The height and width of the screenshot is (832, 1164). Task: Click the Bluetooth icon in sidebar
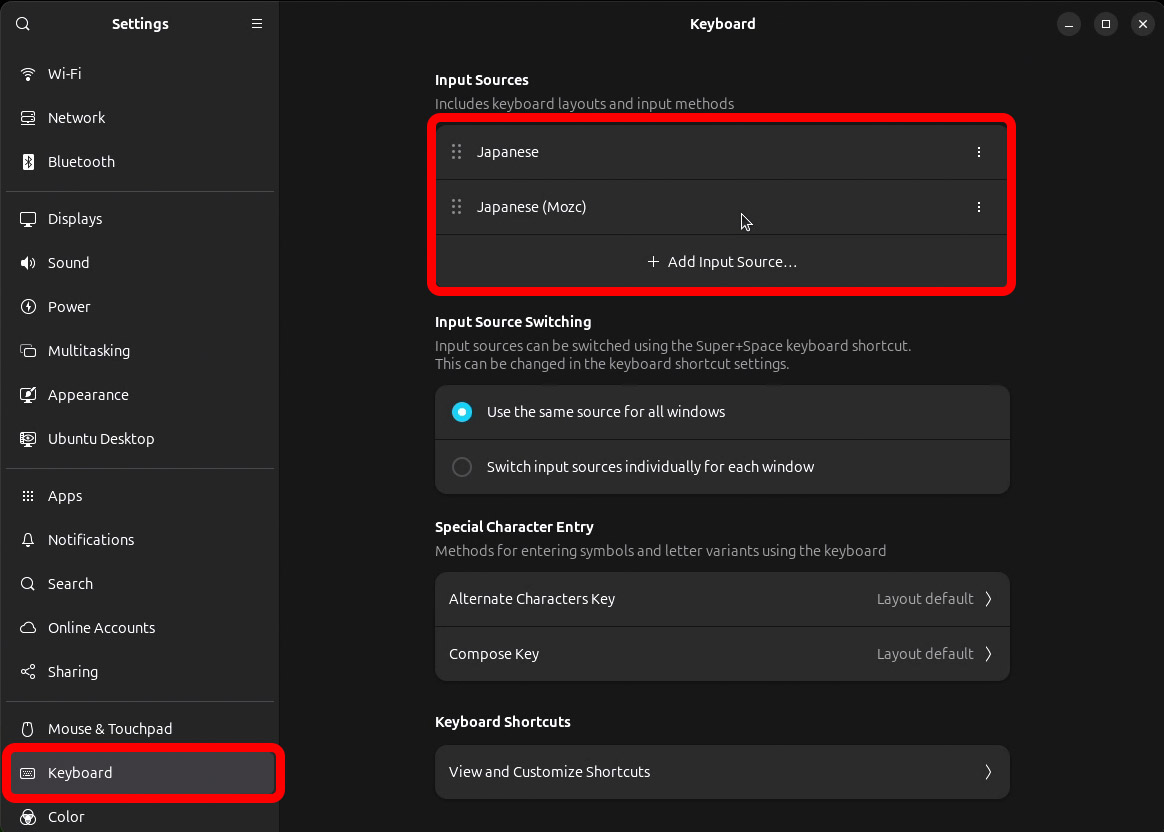coord(28,162)
